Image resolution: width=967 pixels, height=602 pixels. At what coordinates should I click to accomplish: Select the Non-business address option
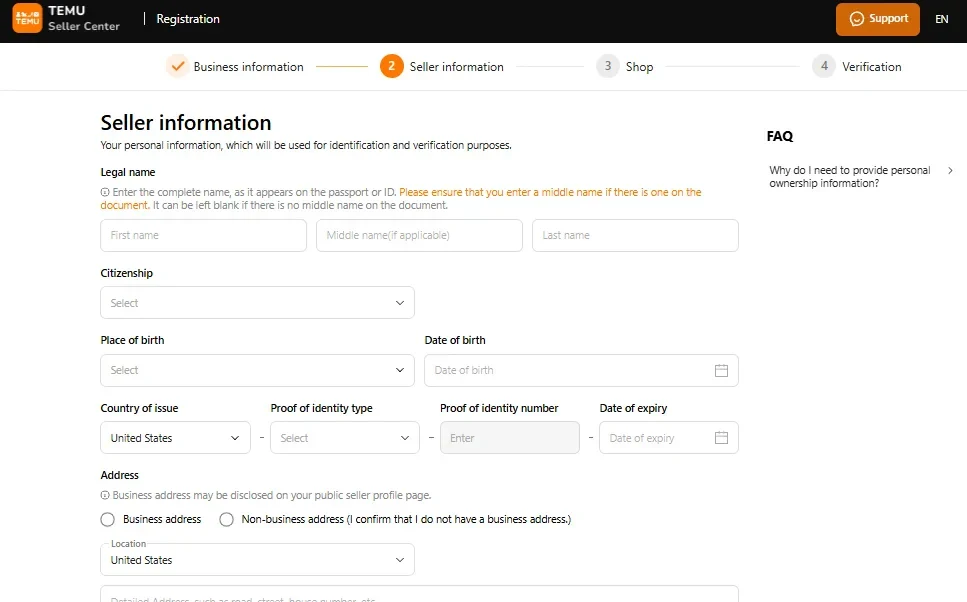click(226, 519)
